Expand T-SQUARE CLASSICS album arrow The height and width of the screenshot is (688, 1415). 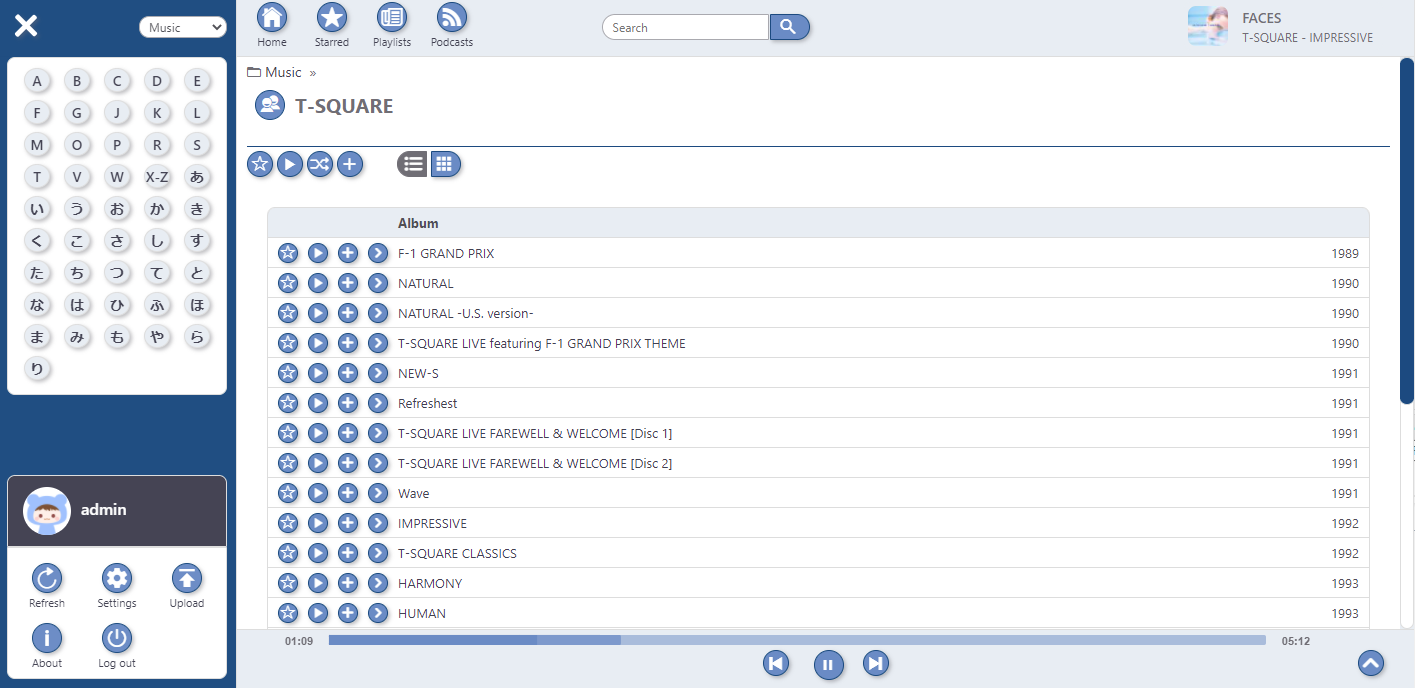coord(378,553)
